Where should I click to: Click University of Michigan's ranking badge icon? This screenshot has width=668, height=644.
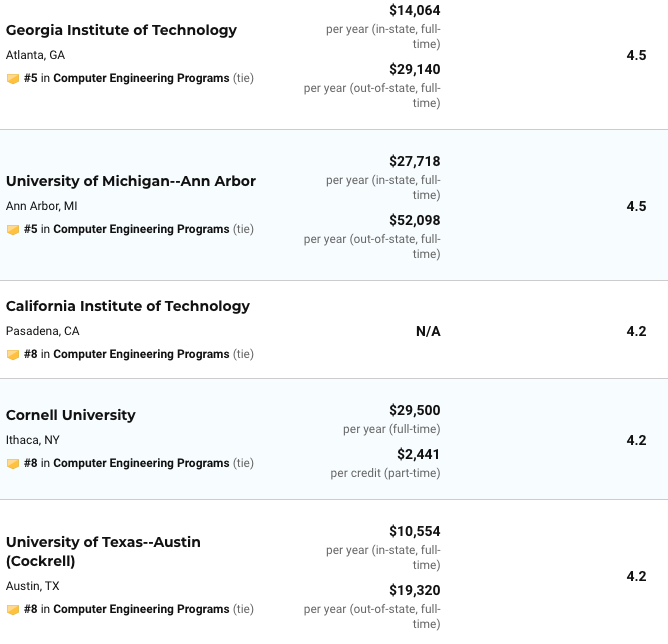[x=13, y=229]
